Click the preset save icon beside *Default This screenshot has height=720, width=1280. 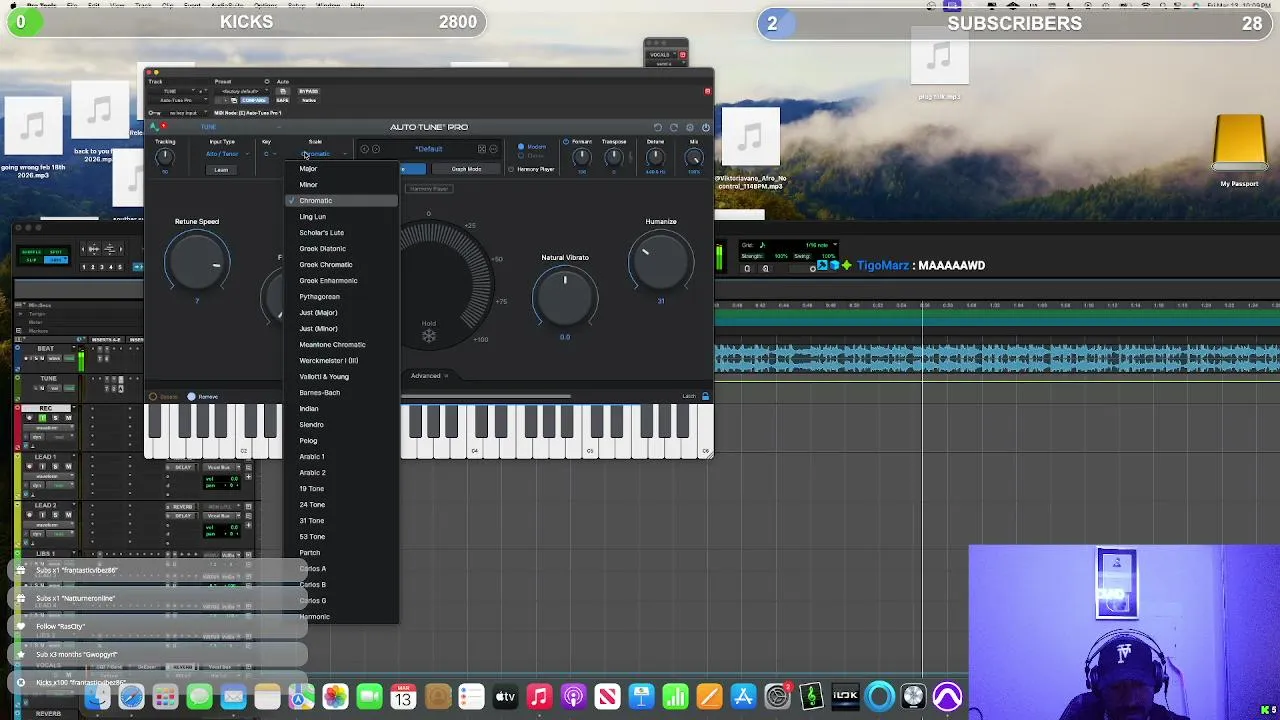pyautogui.click(x=481, y=149)
